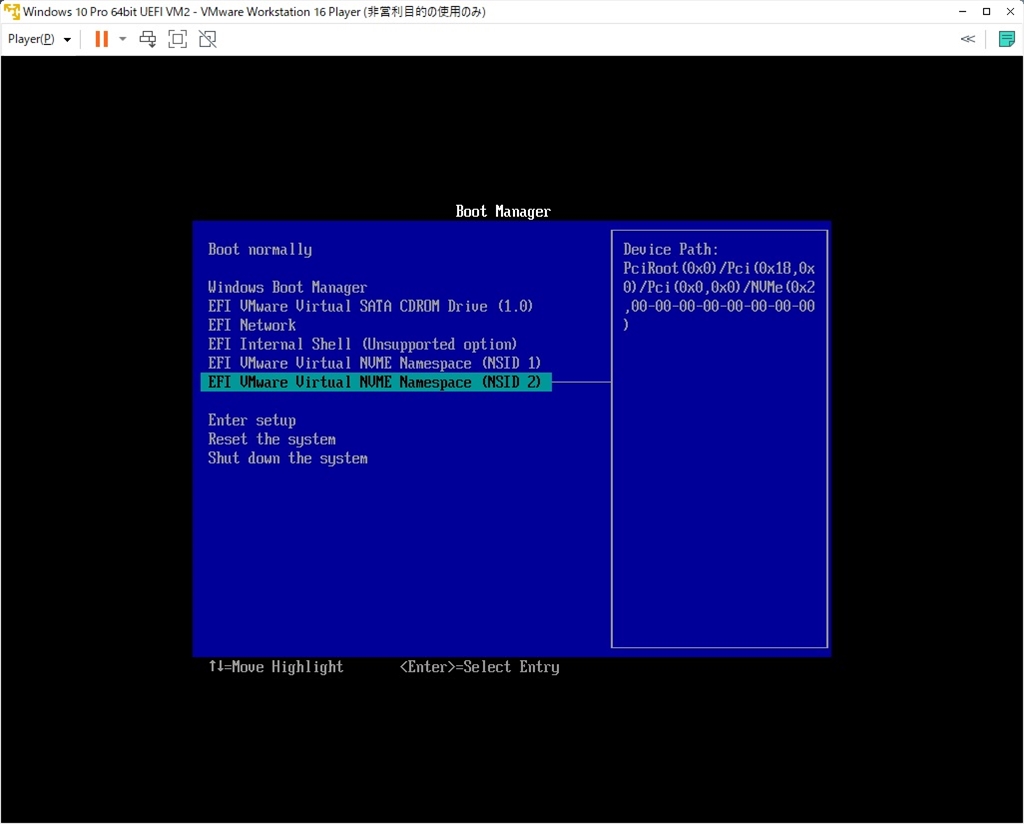The width and height of the screenshot is (1024, 824).
Task: Choose EFI VMware Virtual SATA CDROM Drive (1.0)
Action: point(370,306)
